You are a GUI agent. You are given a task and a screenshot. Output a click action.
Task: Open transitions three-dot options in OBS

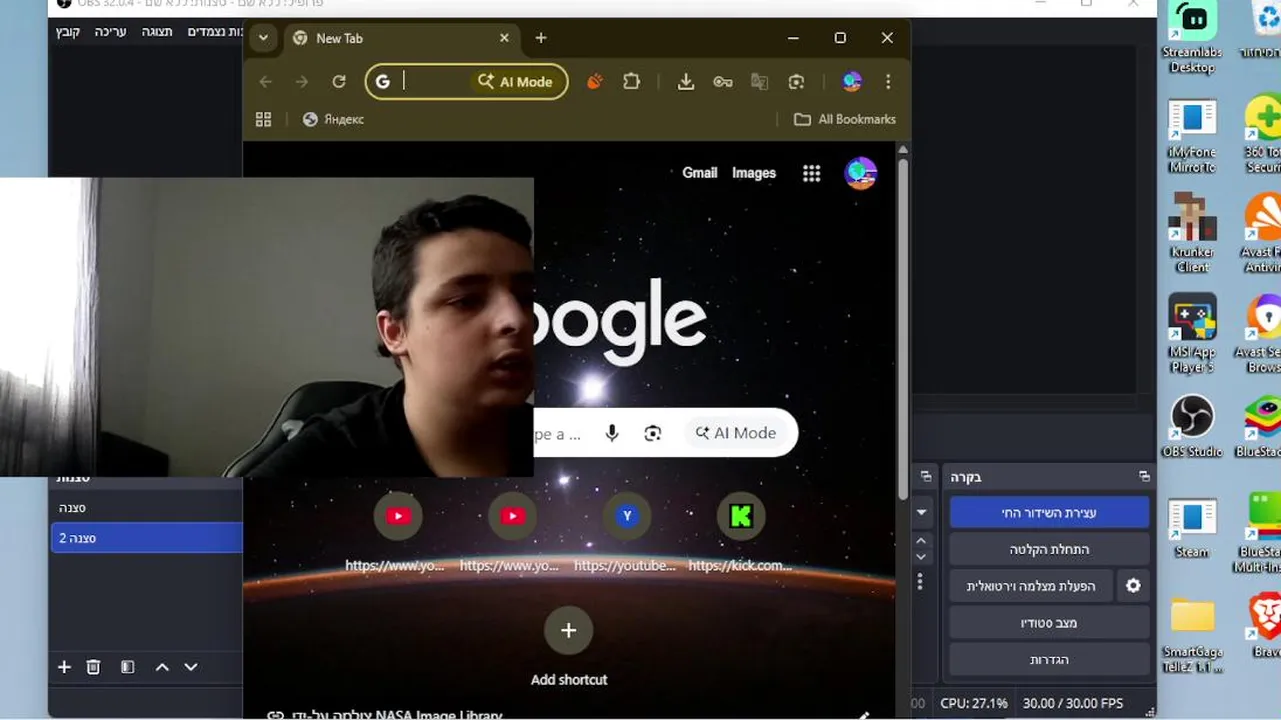(x=920, y=582)
